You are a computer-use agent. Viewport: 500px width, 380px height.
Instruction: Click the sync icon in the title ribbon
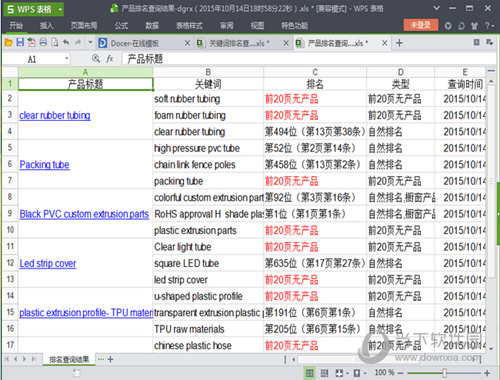(461, 26)
